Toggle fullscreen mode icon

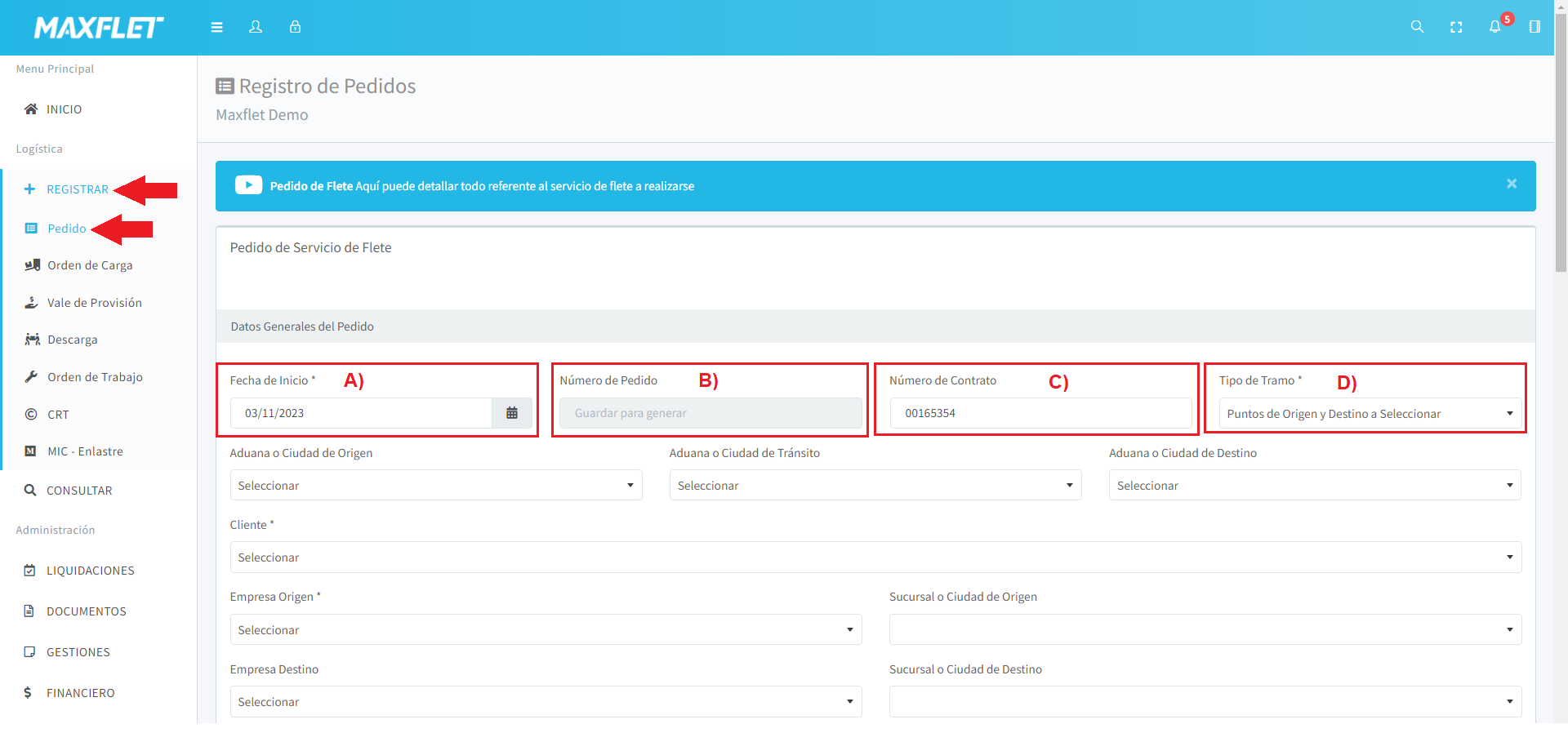coord(1456,27)
